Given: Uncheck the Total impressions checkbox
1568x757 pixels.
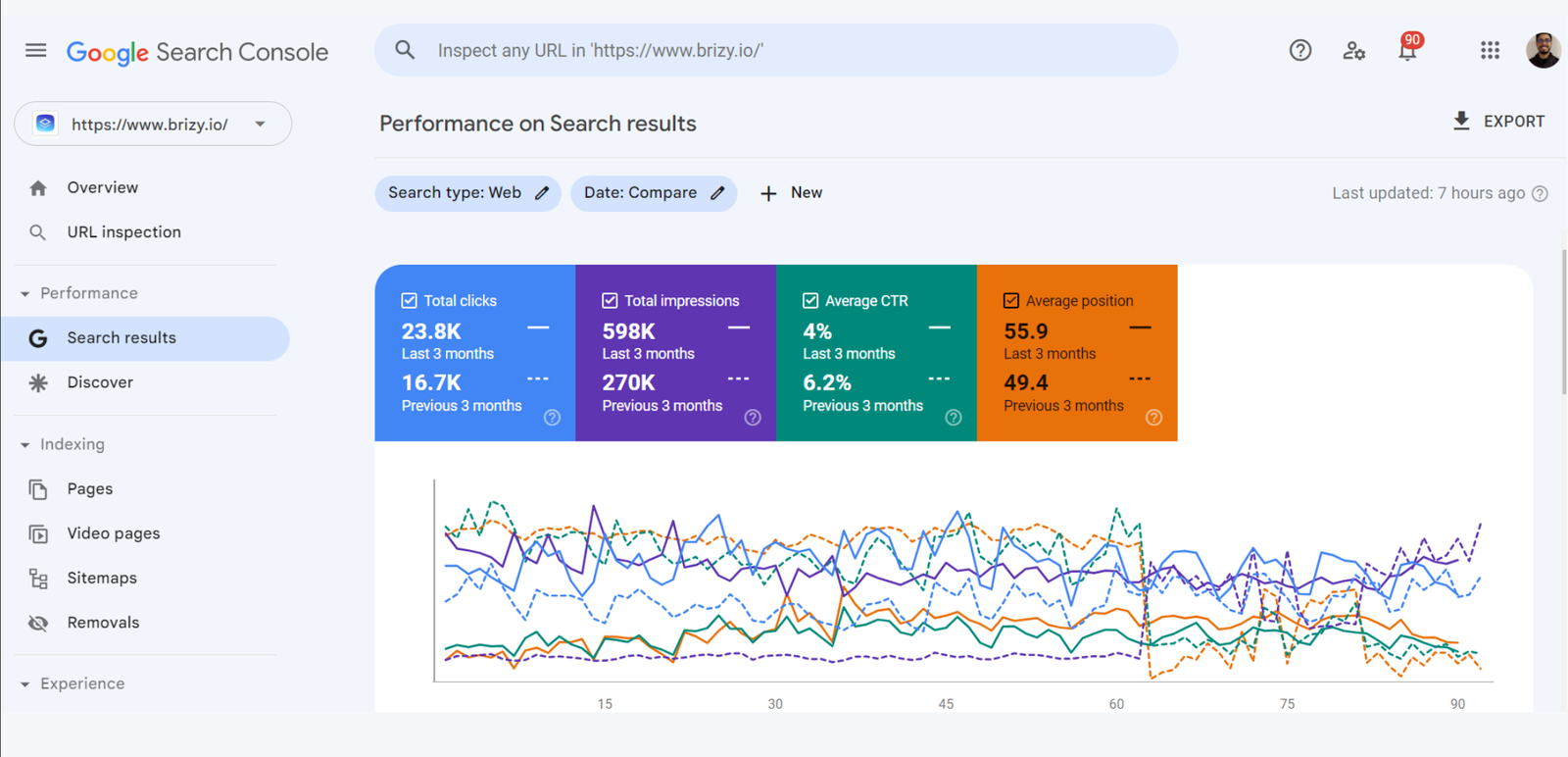Looking at the screenshot, I should coord(610,301).
